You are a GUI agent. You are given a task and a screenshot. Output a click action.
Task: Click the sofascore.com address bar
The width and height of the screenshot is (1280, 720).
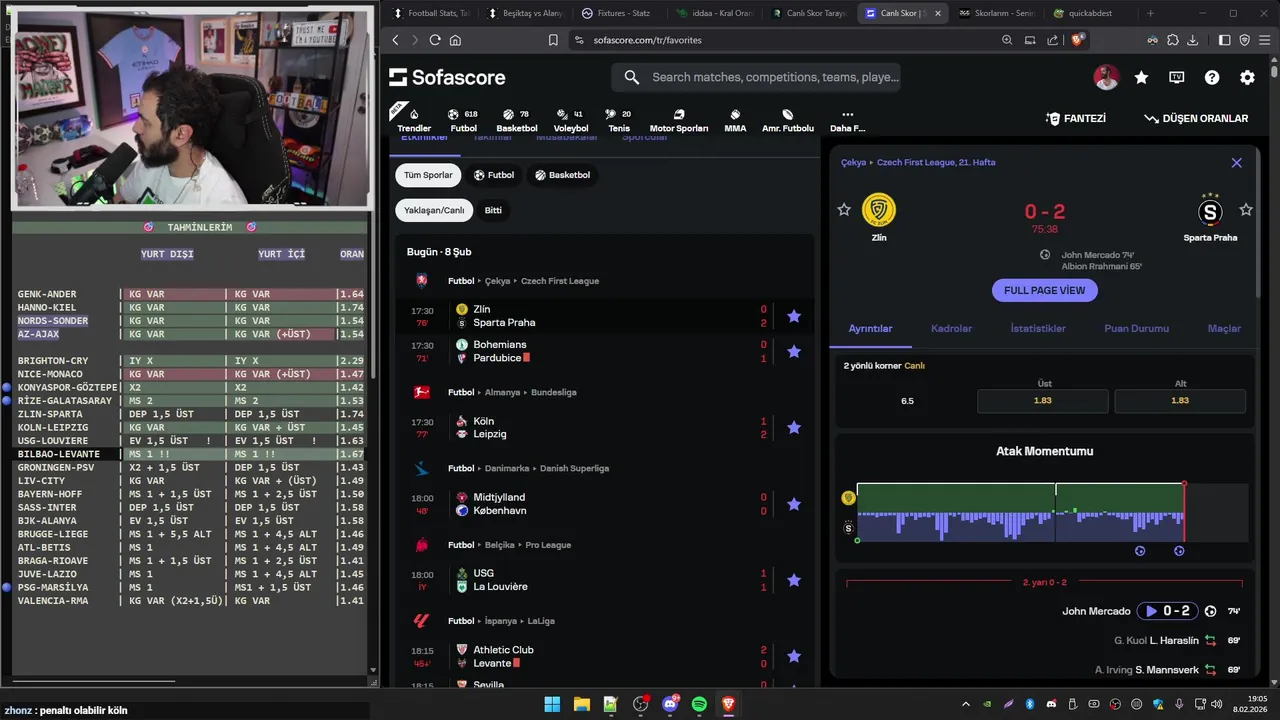pyautogui.click(x=780, y=40)
